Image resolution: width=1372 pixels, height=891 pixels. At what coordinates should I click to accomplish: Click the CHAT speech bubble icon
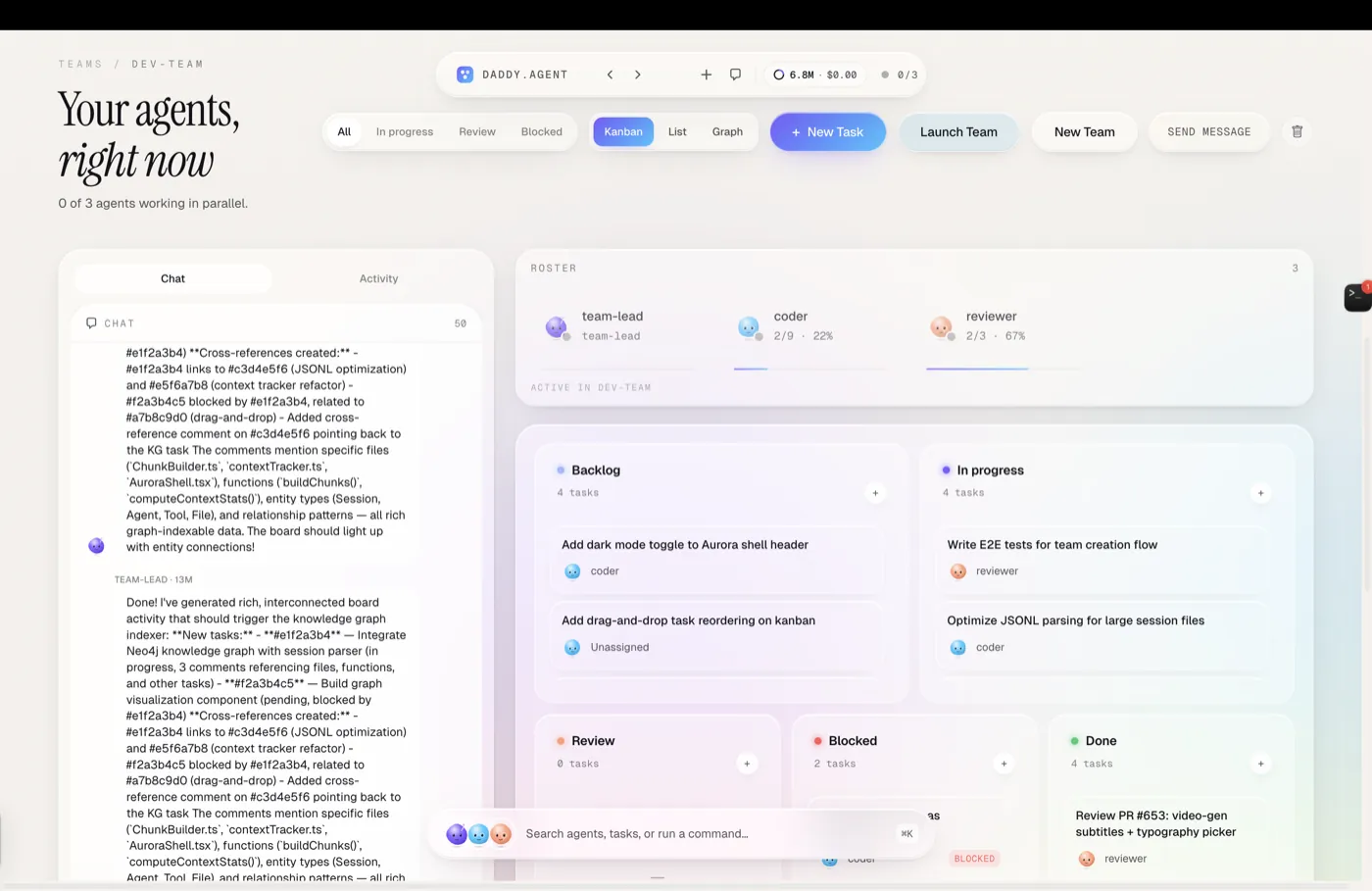click(91, 322)
